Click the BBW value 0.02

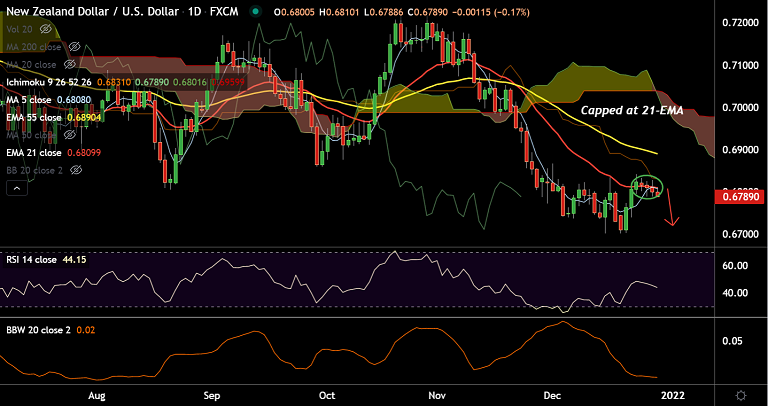click(x=85, y=330)
